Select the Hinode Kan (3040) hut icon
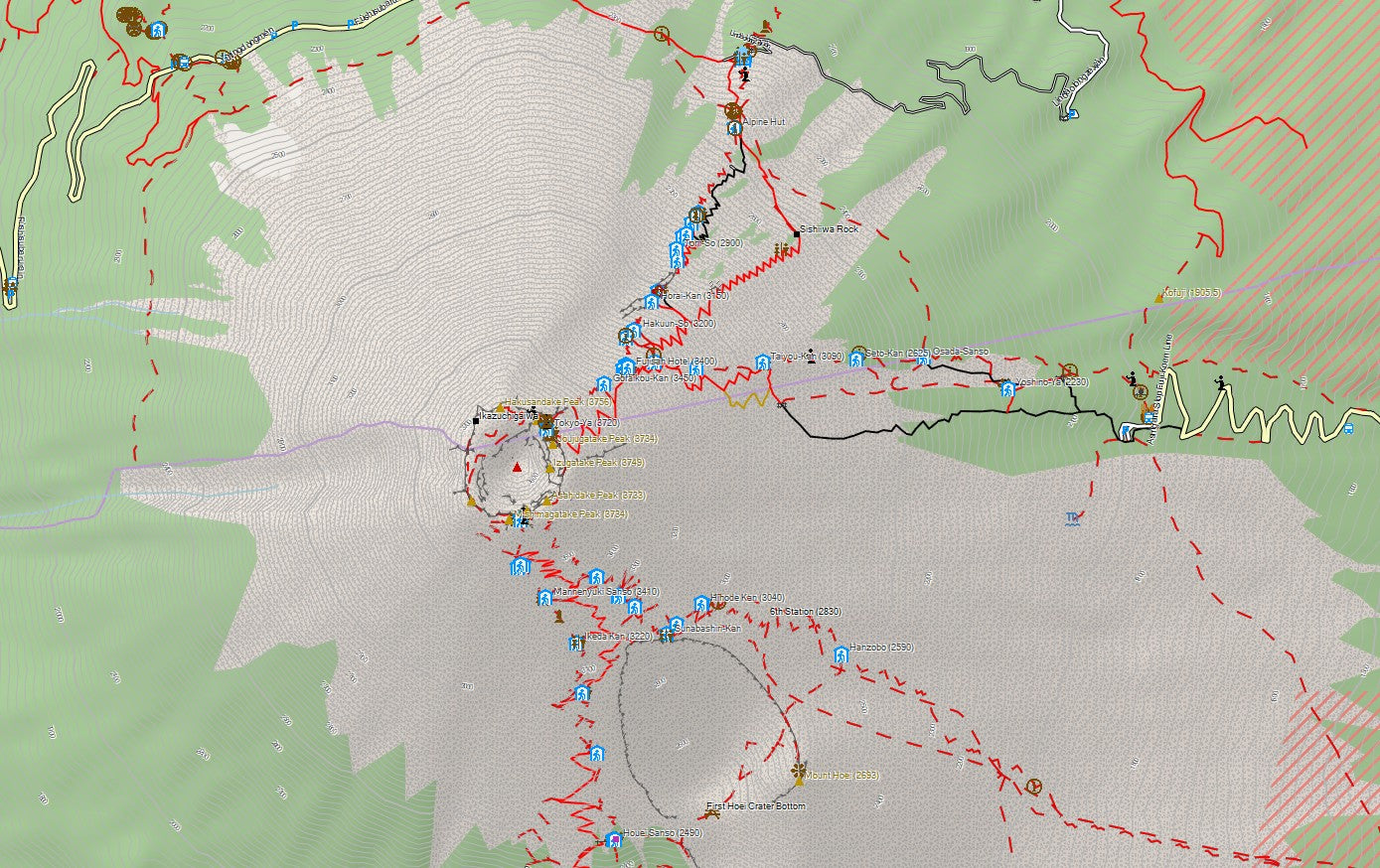The width and height of the screenshot is (1380, 868). [701, 602]
